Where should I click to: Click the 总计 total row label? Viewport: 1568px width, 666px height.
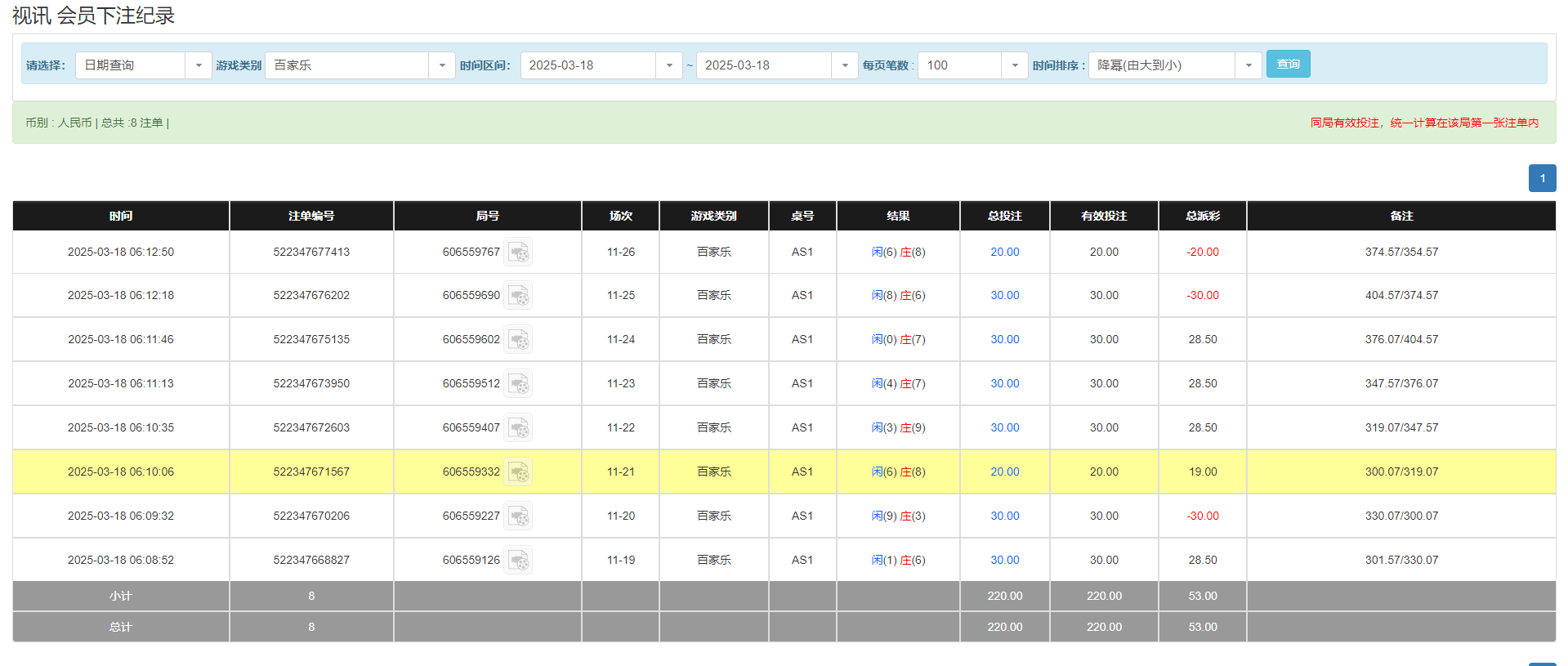coord(121,628)
